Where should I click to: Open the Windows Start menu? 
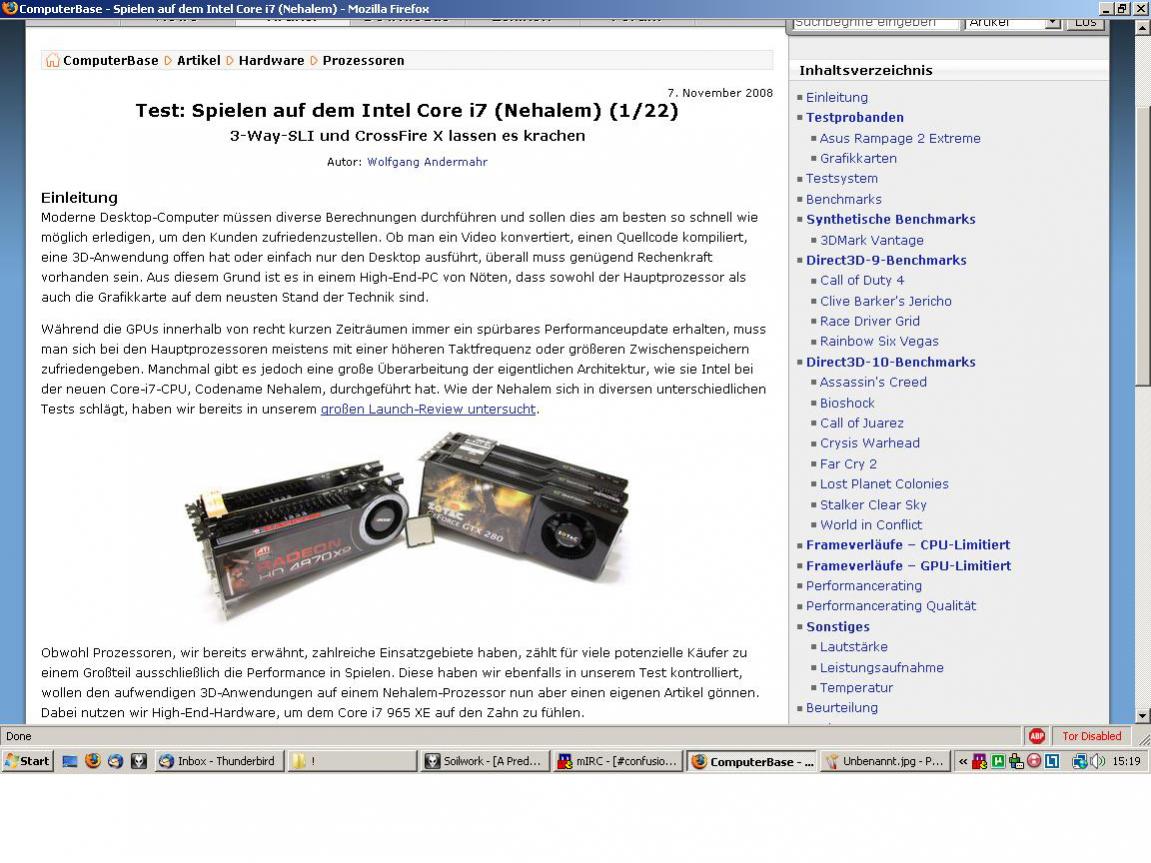click(x=28, y=761)
